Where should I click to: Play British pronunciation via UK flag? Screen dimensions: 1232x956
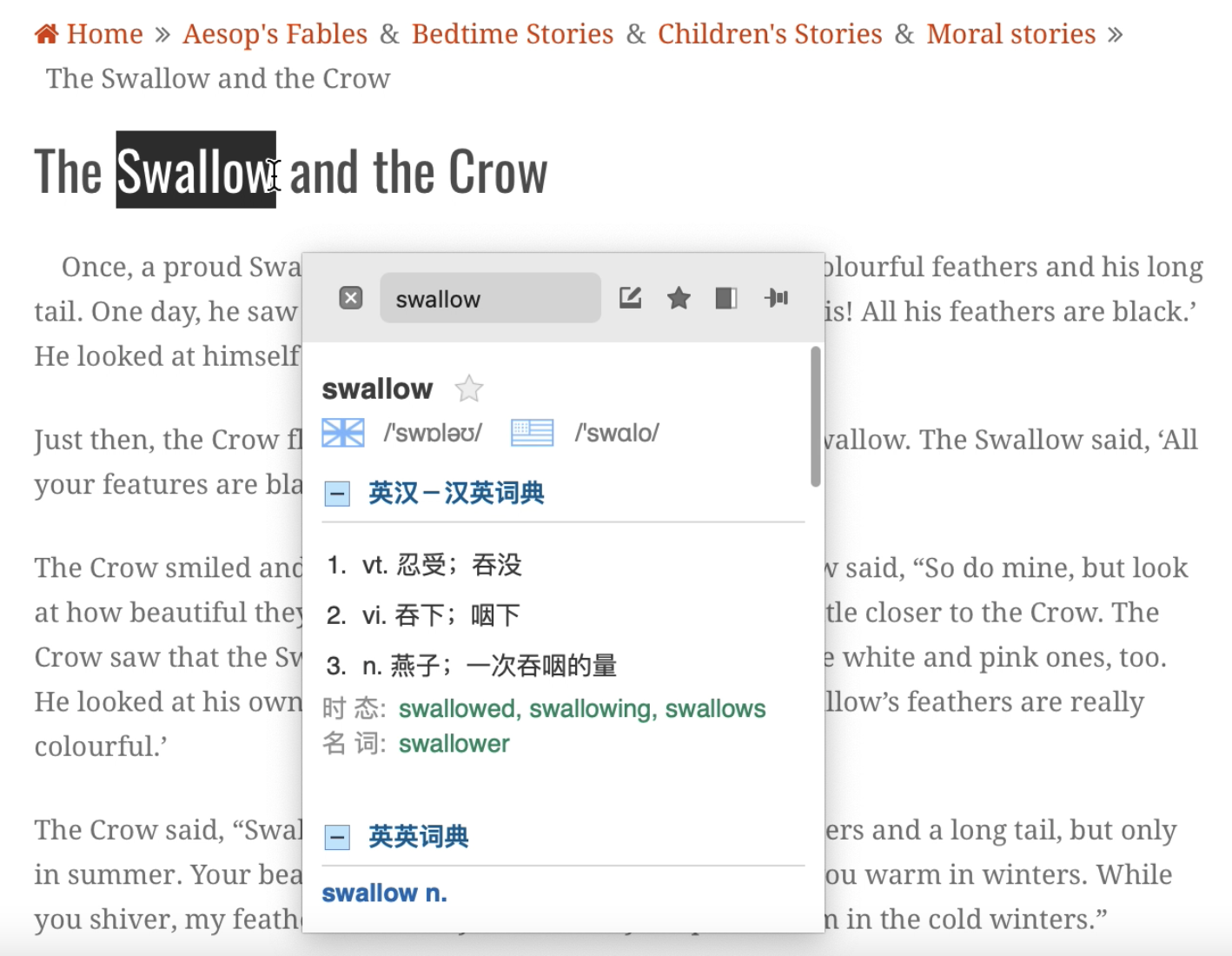343,432
